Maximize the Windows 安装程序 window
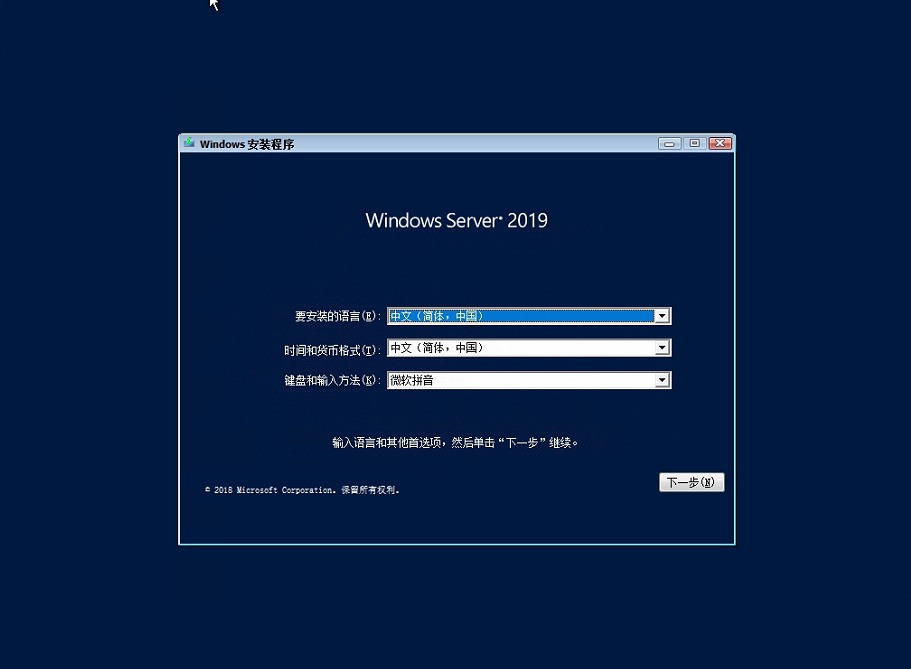 click(694, 144)
